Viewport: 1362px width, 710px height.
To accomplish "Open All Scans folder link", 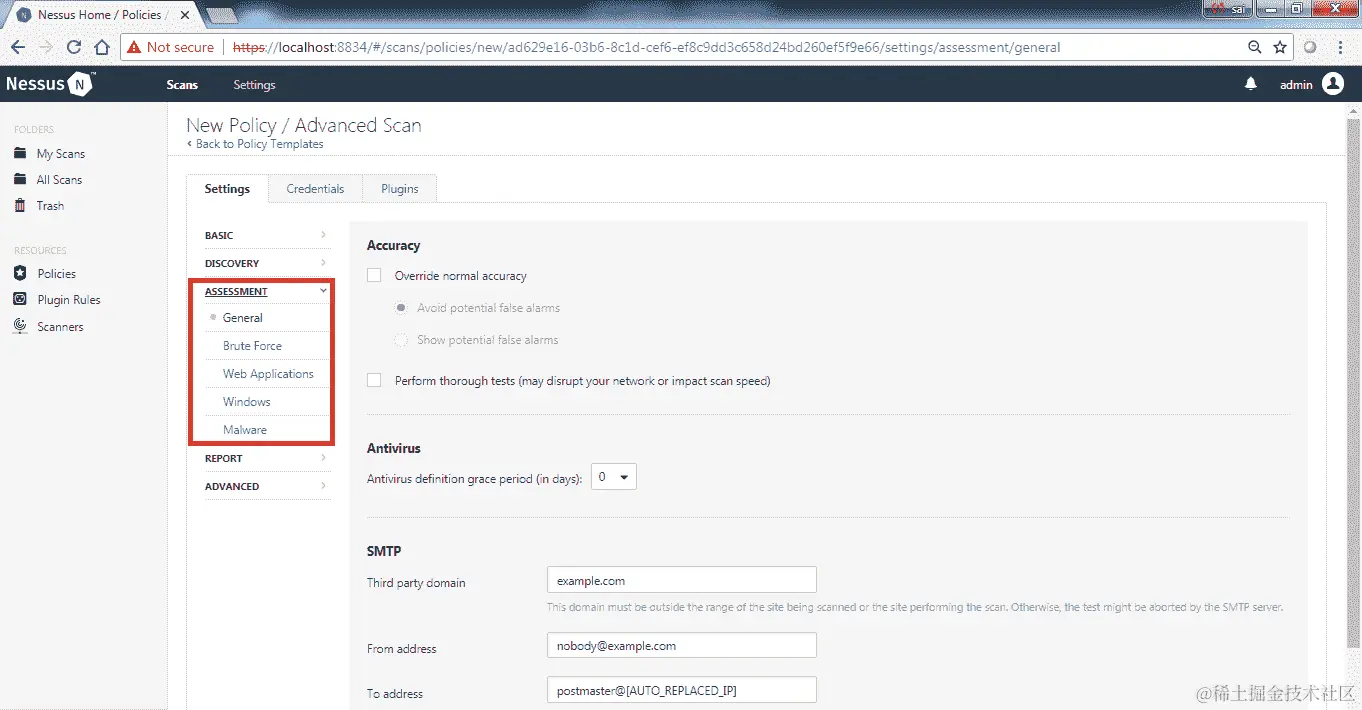I will coord(59,180).
